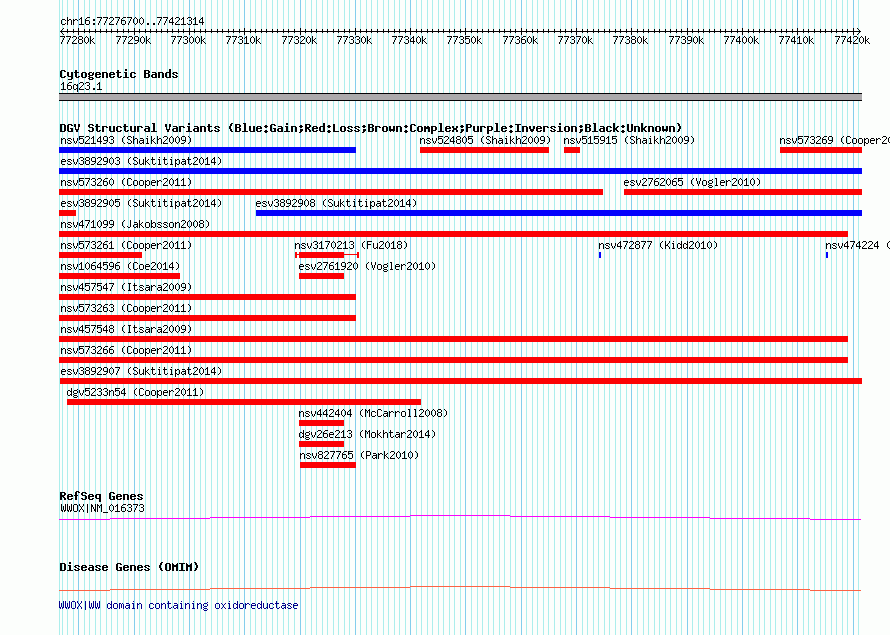Click the Disease Genes (OMIM) track title
890x635 pixels.
(129, 567)
